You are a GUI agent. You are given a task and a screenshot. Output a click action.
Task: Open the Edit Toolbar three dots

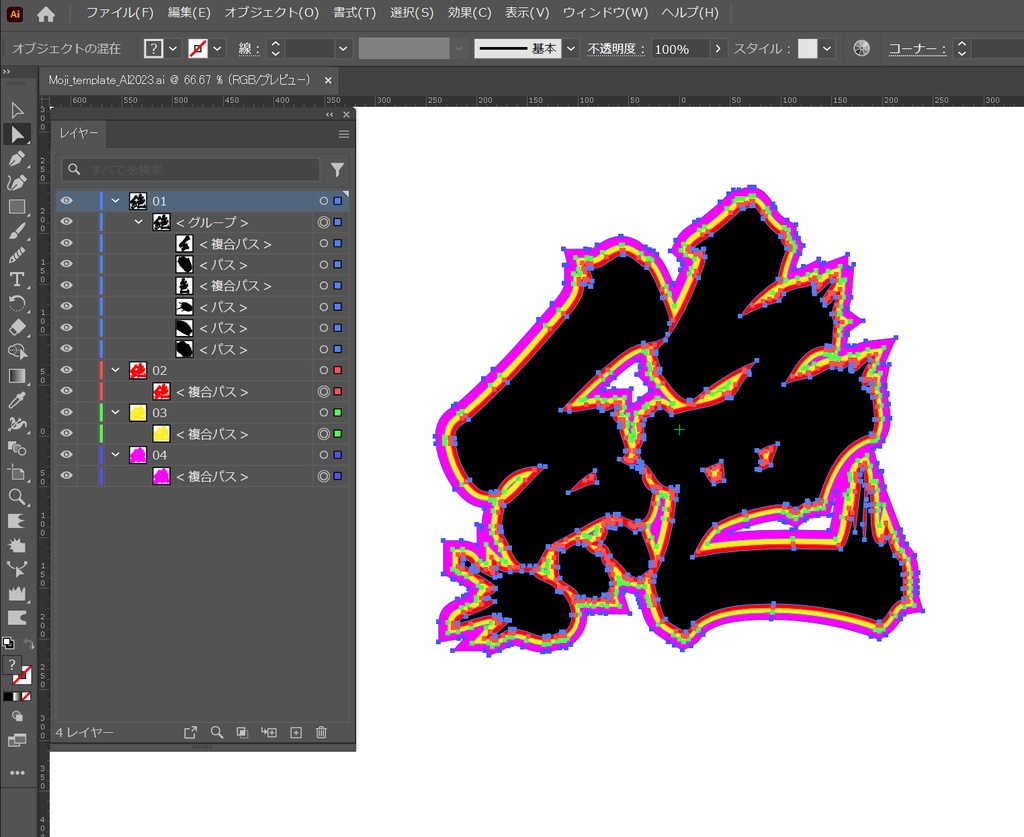tap(17, 772)
